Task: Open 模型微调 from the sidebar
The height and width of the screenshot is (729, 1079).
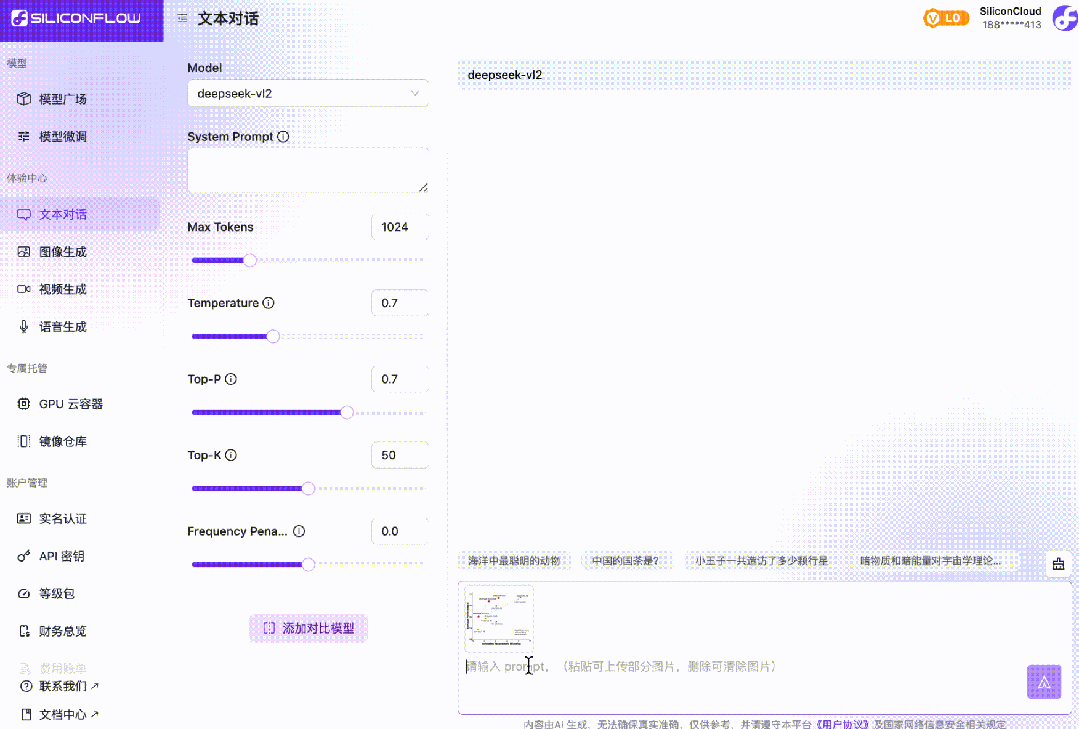Action: tap(60, 136)
